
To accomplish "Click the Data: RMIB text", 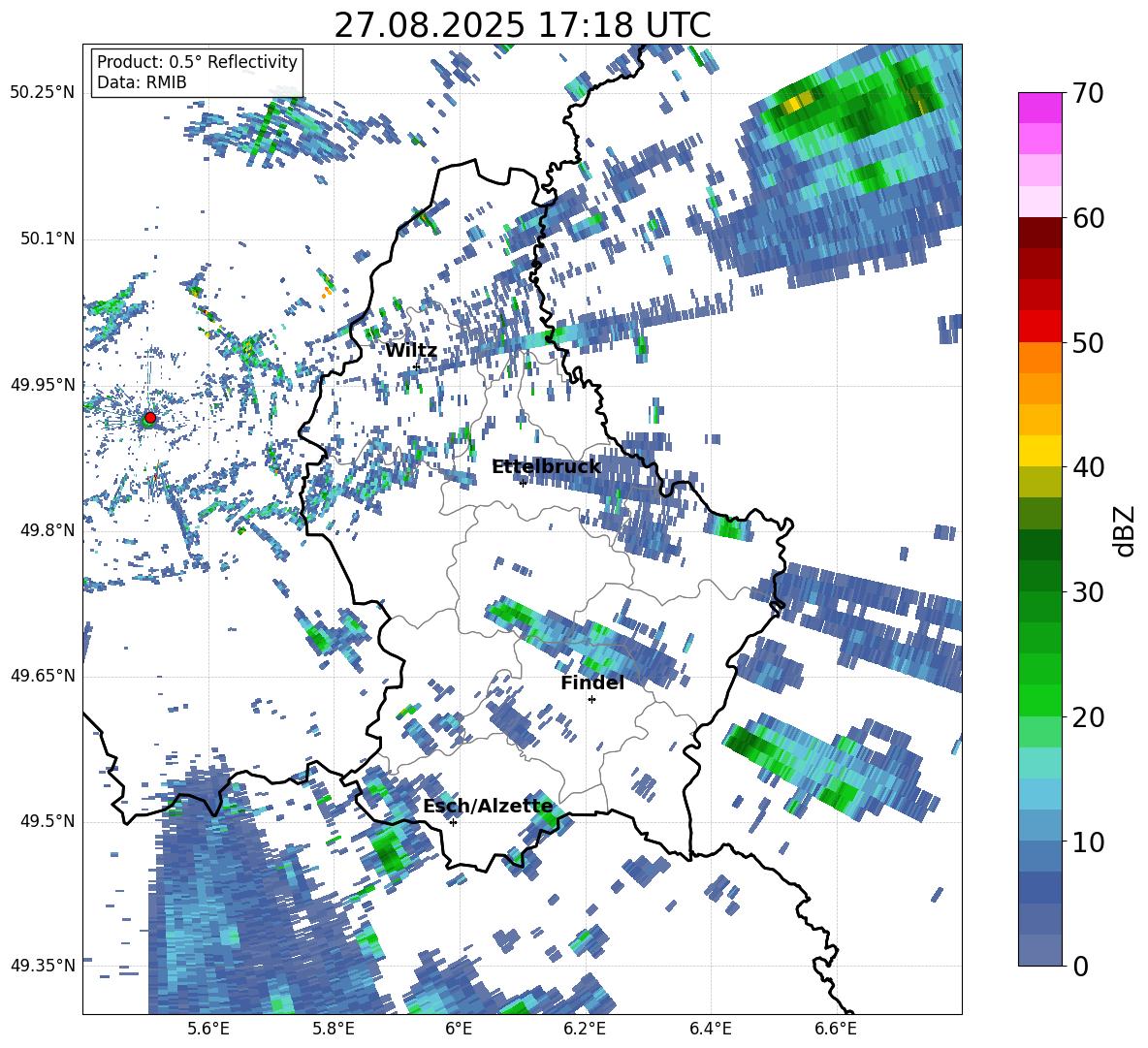I will pyautogui.click(x=142, y=82).
